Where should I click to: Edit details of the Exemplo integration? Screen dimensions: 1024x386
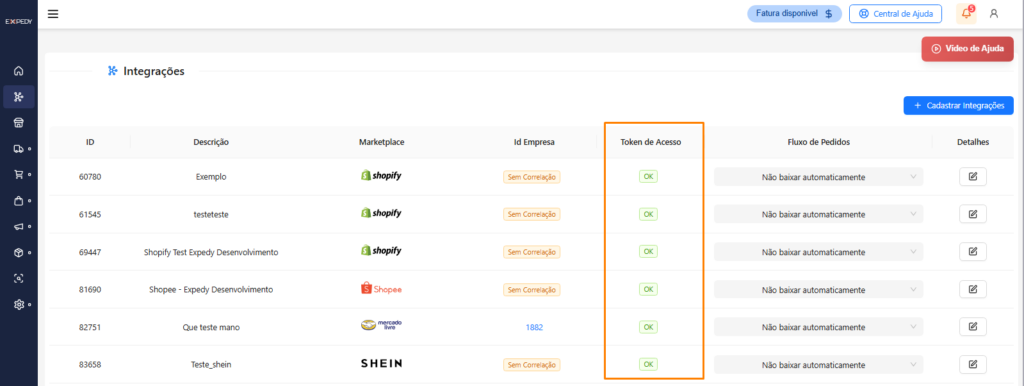[972, 176]
